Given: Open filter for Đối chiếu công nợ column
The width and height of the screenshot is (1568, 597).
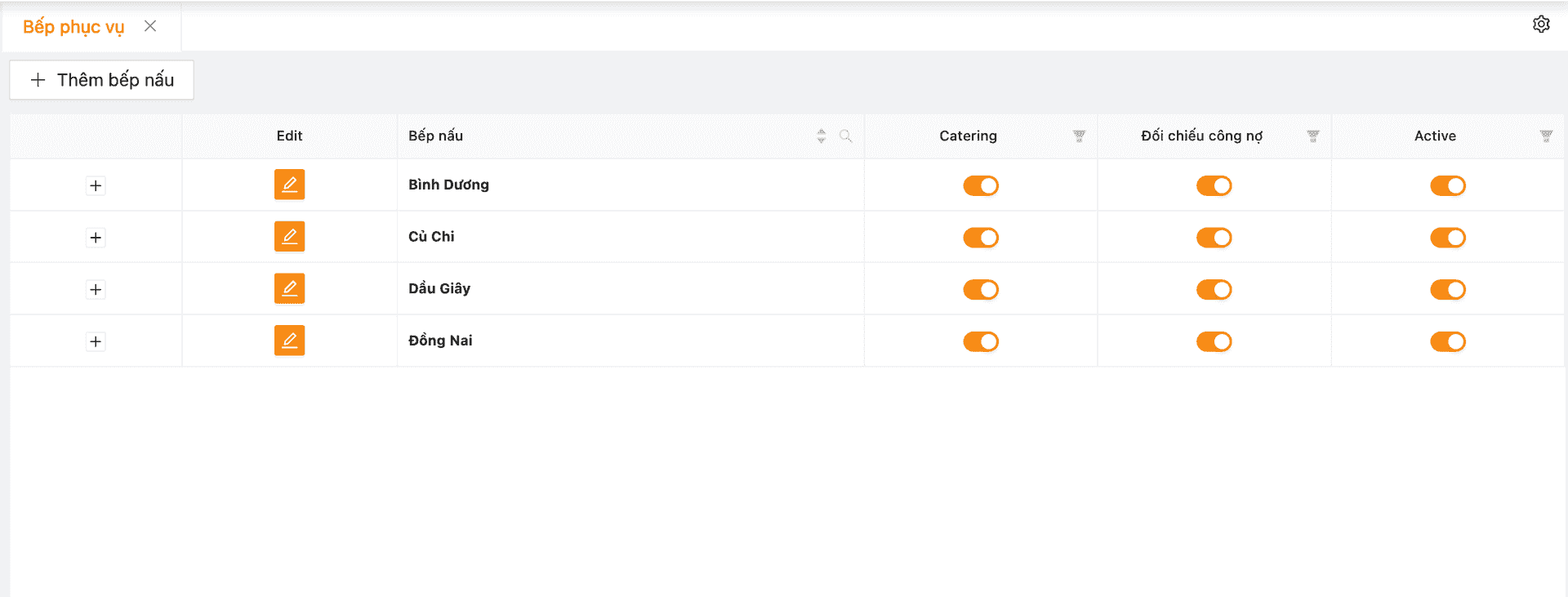Looking at the screenshot, I should click(x=1312, y=136).
